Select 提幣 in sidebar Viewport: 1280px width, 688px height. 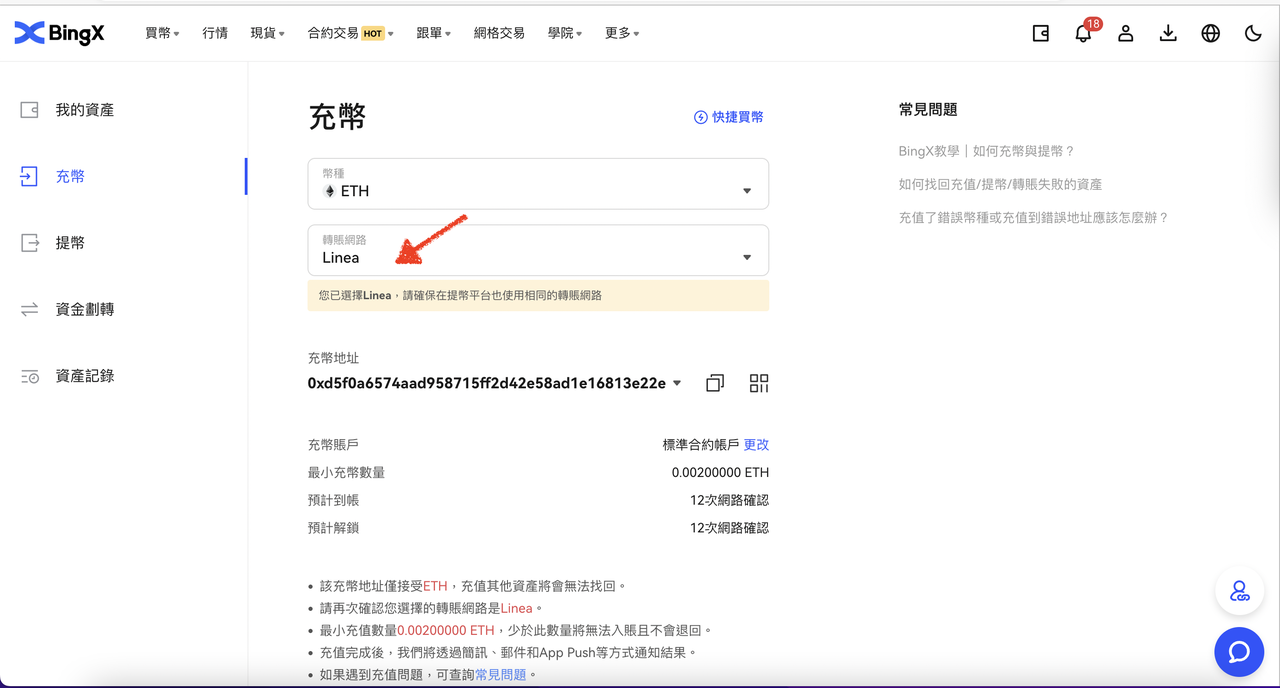click(x=70, y=243)
